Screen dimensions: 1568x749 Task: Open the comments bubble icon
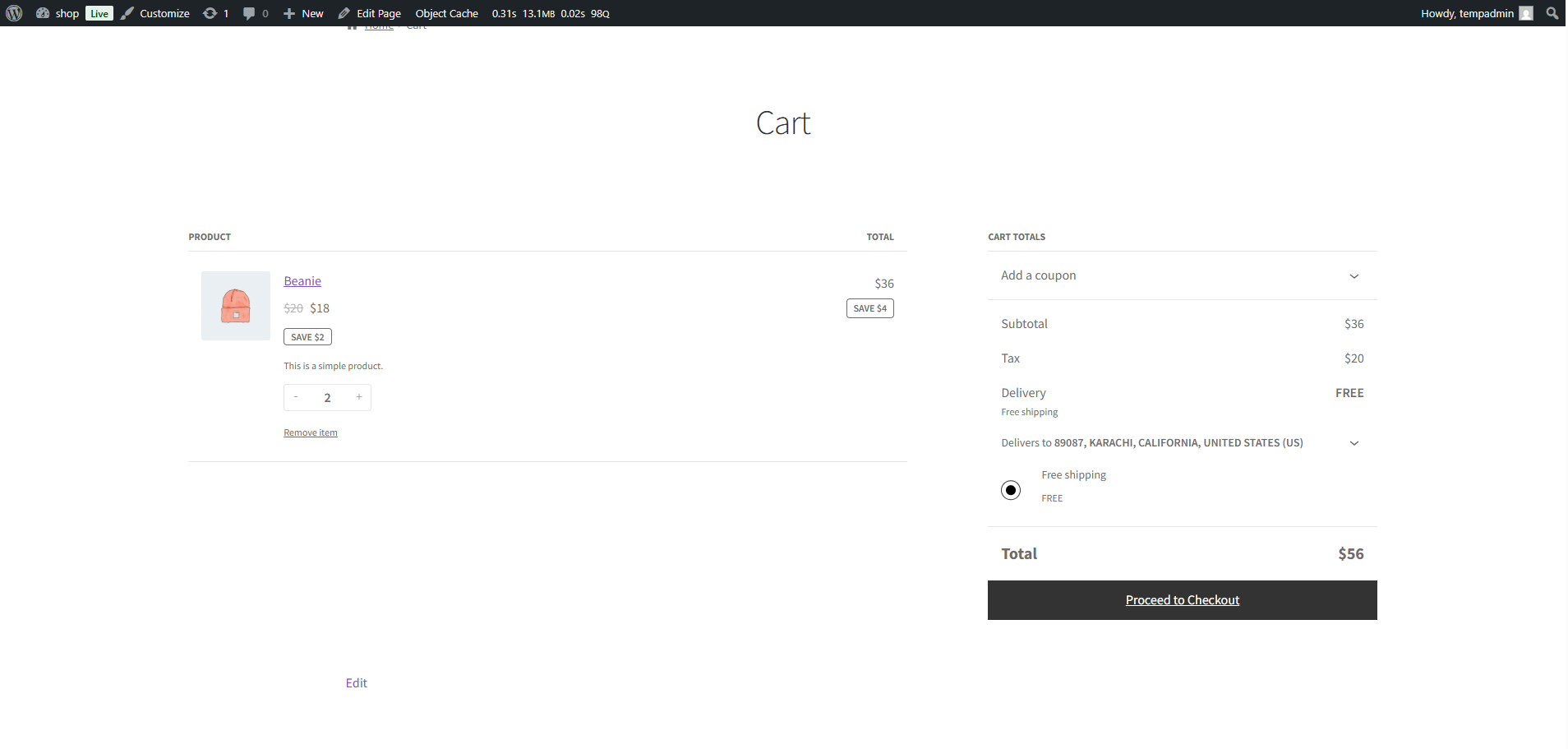click(x=249, y=13)
